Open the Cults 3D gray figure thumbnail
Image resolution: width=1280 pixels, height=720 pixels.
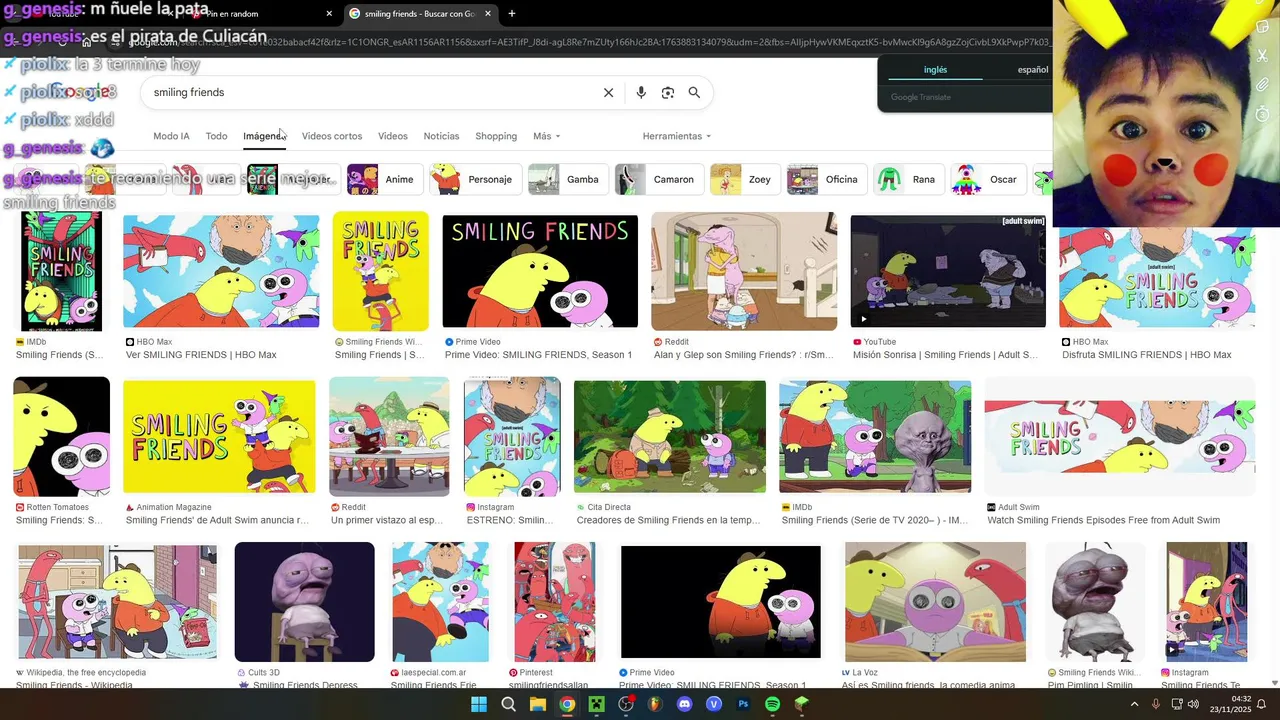pyautogui.click(x=304, y=602)
